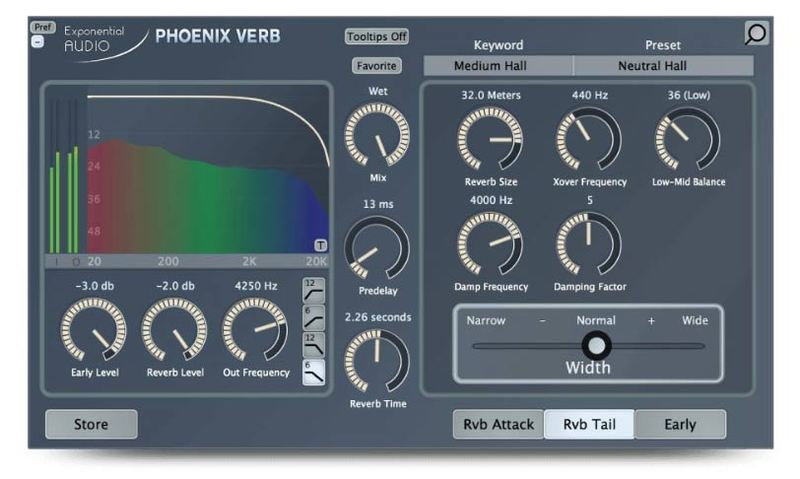Click the 200 frequency axis label

[x=168, y=262]
